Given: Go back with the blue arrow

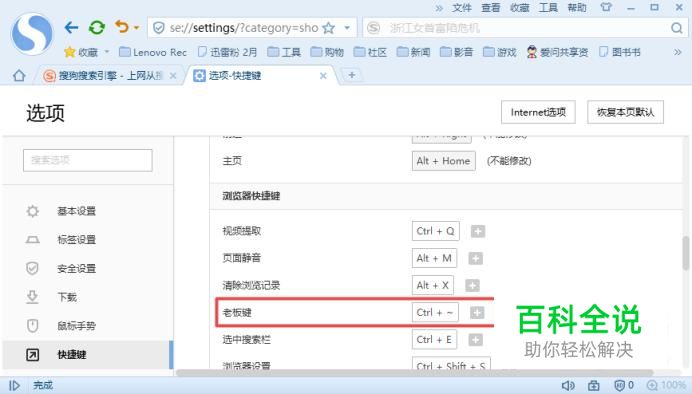Looking at the screenshot, I should 71,28.
